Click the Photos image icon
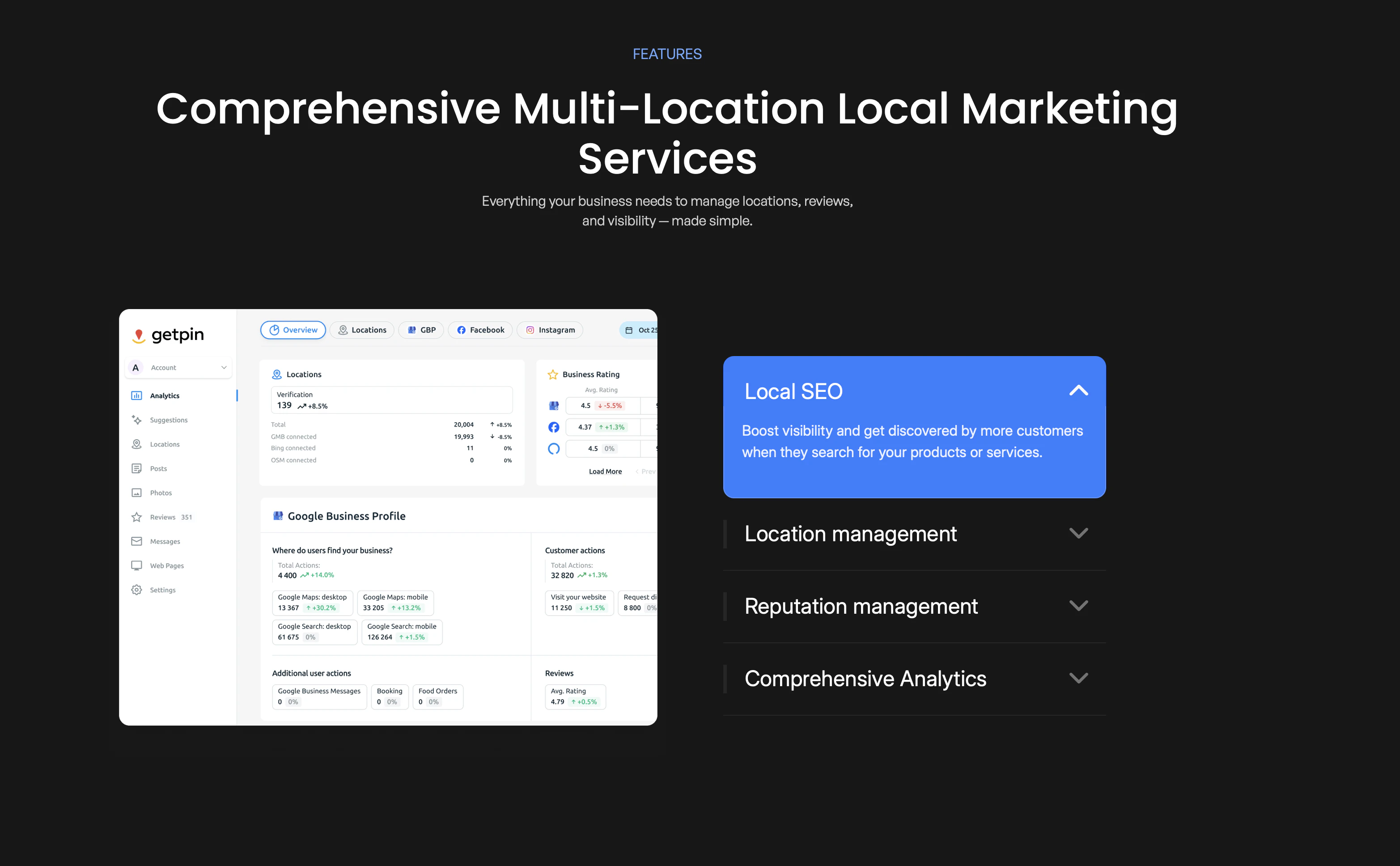The width and height of the screenshot is (1400, 866). tap(136, 492)
